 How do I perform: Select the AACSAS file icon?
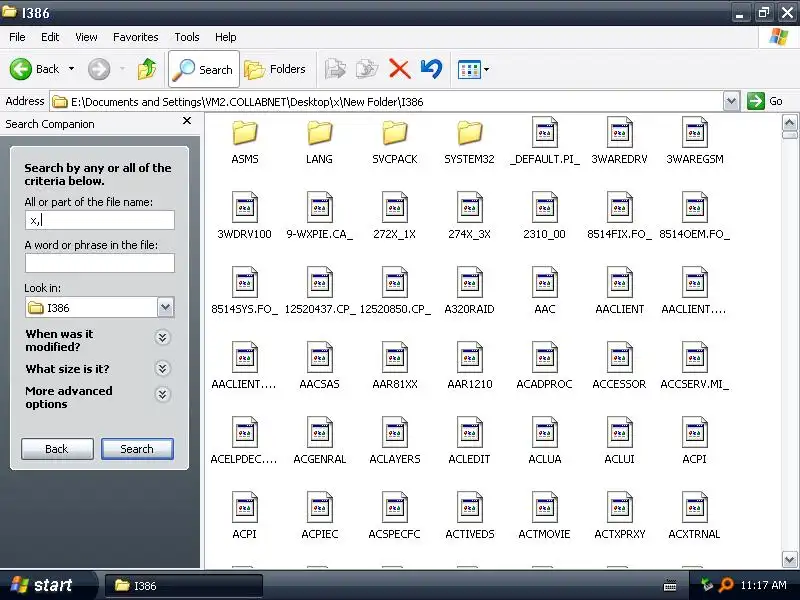coord(320,357)
